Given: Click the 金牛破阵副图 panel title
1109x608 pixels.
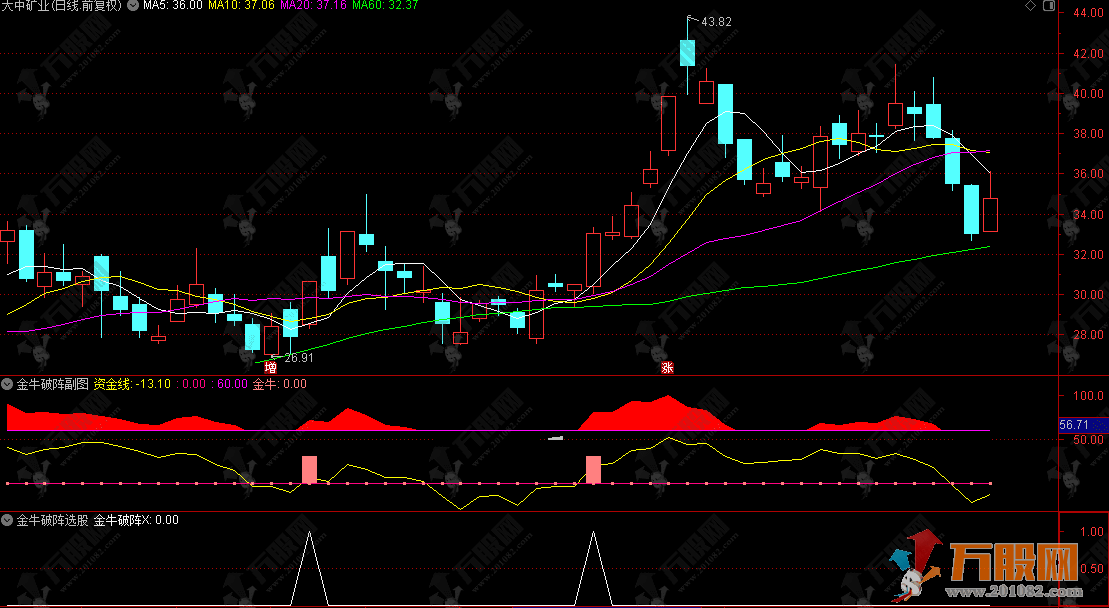Looking at the screenshot, I should coord(52,384).
